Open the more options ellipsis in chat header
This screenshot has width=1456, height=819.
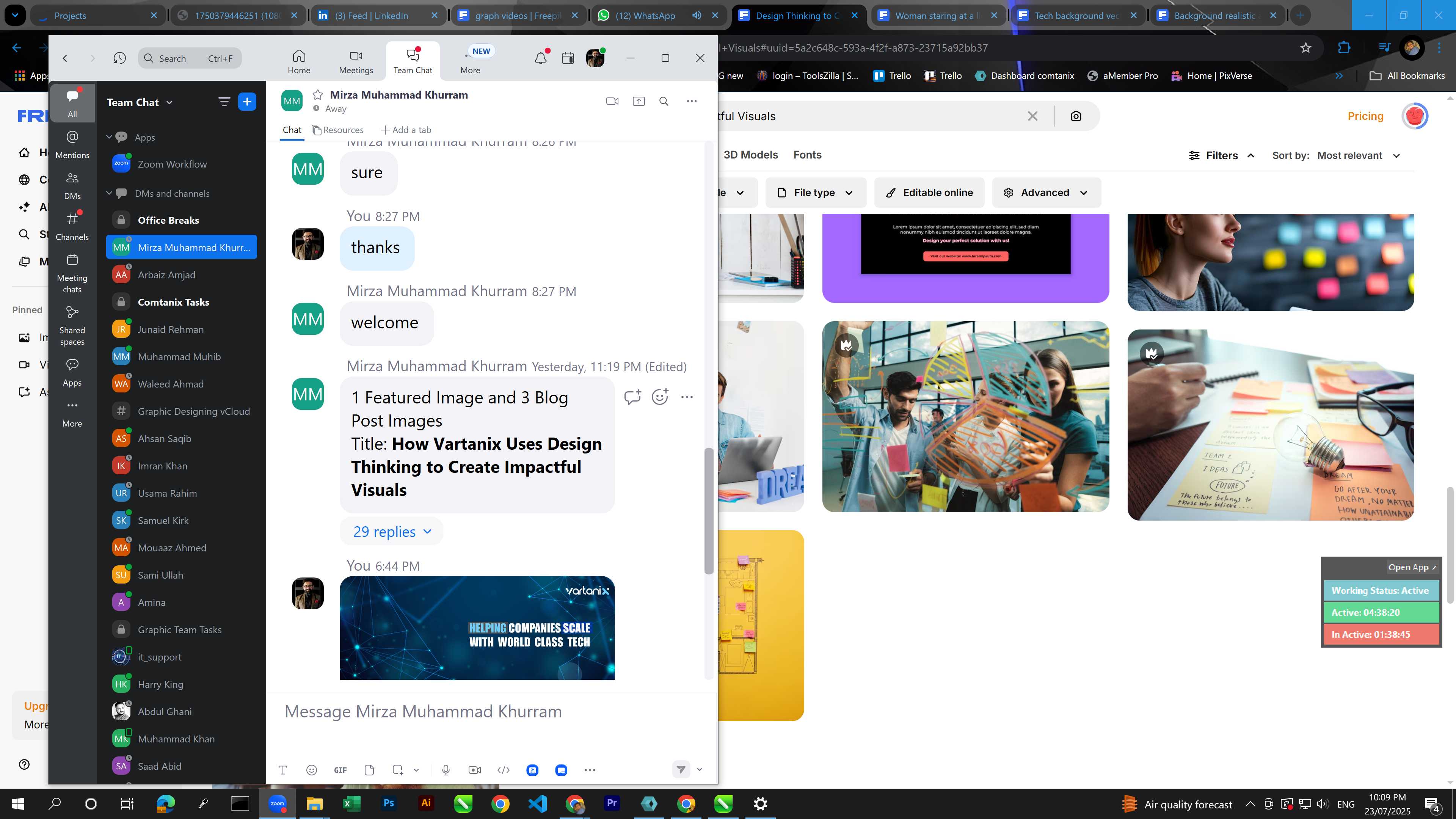tap(692, 101)
